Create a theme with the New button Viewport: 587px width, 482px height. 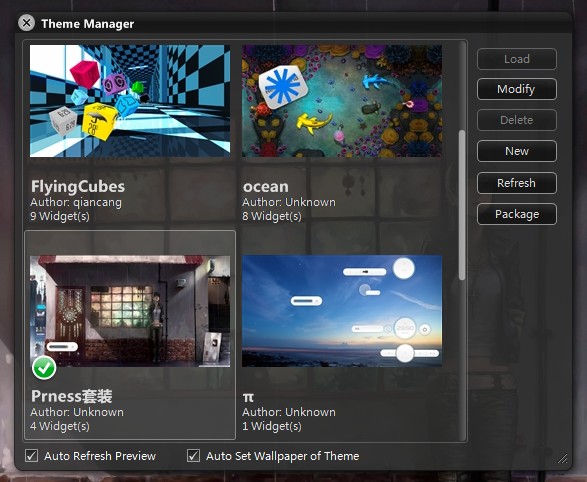pyautogui.click(x=517, y=151)
